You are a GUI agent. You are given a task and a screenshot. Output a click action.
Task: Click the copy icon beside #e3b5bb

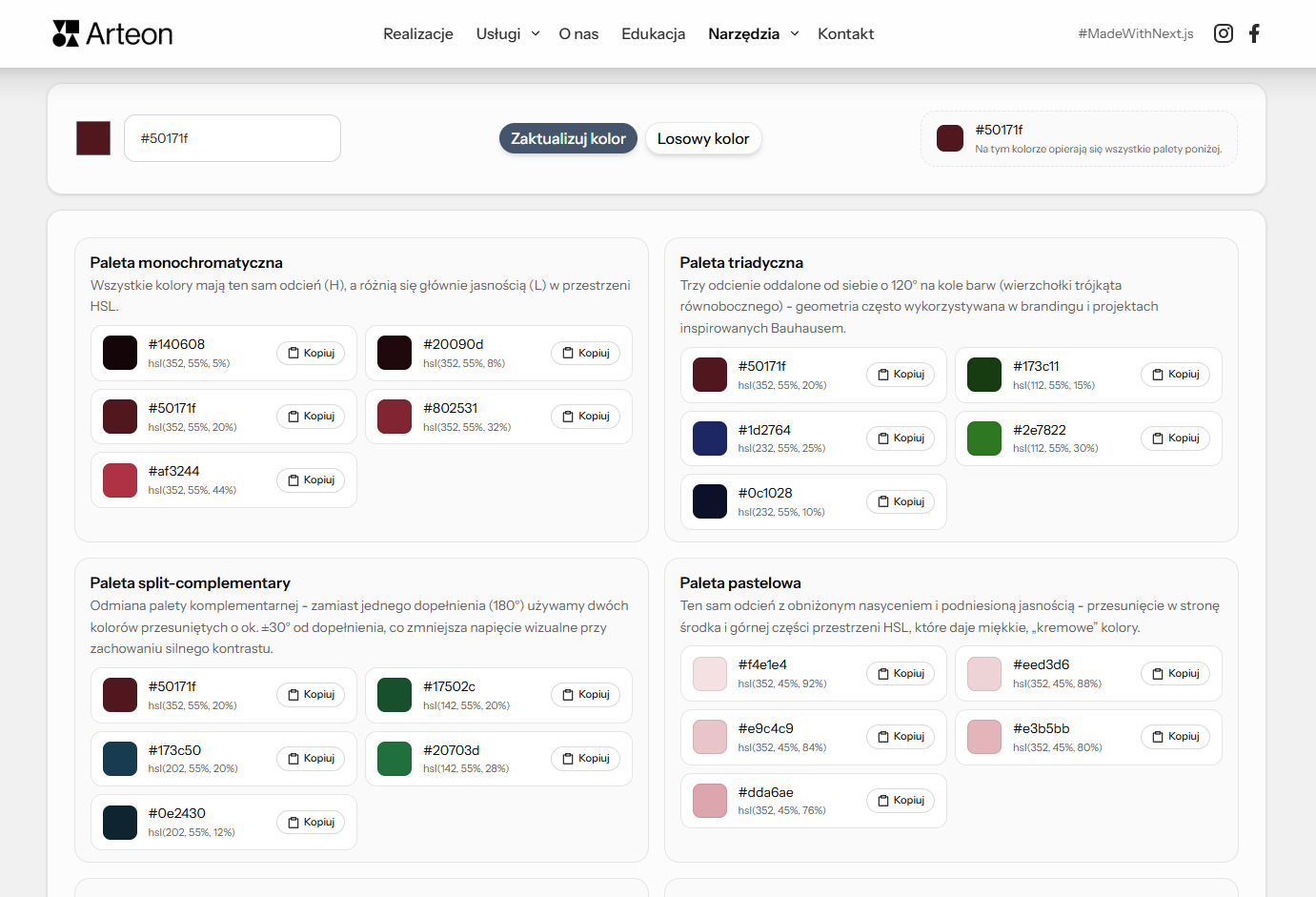click(x=1157, y=737)
